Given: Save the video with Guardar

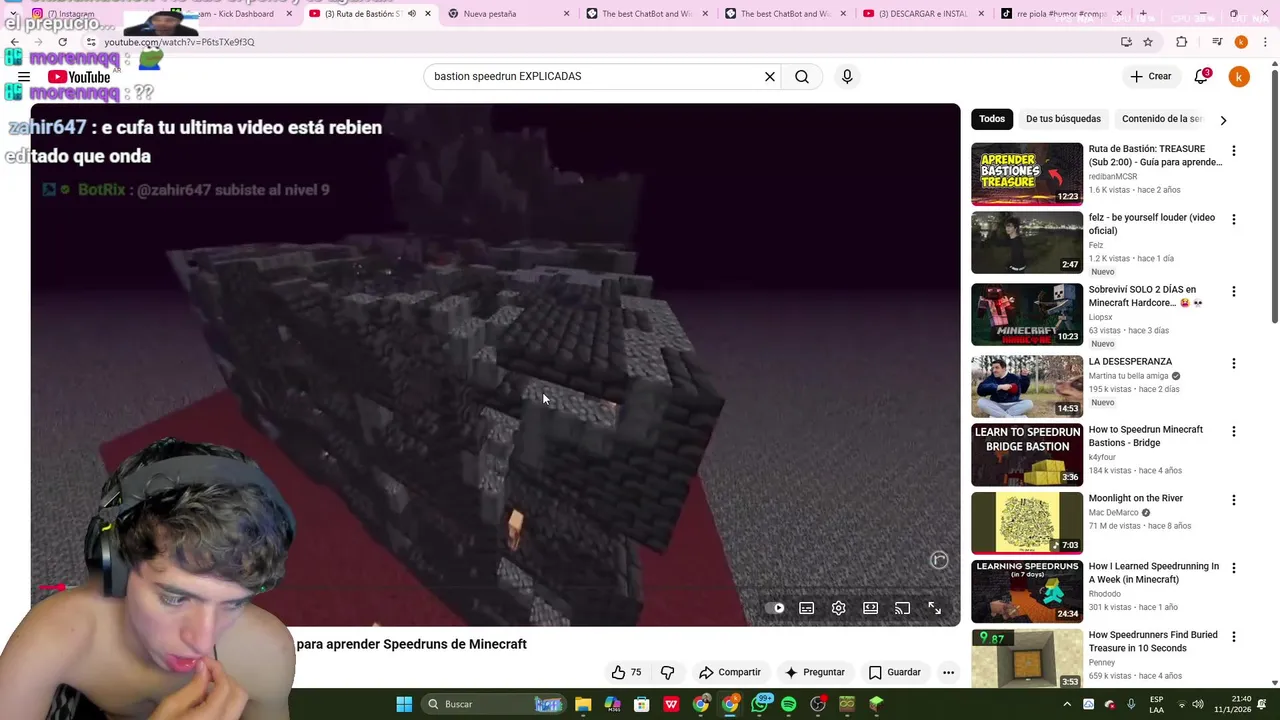Looking at the screenshot, I should point(894,672).
